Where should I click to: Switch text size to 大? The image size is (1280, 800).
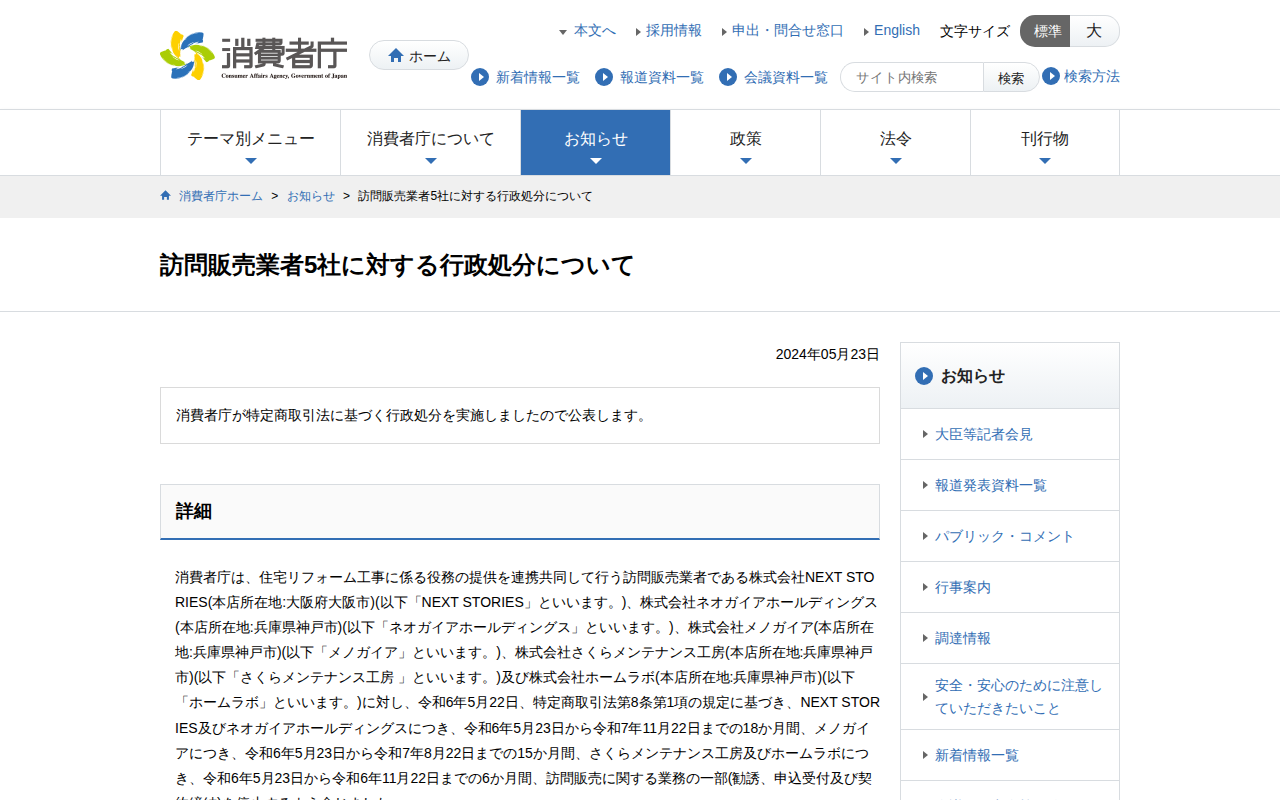click(x=1094, y=31)
